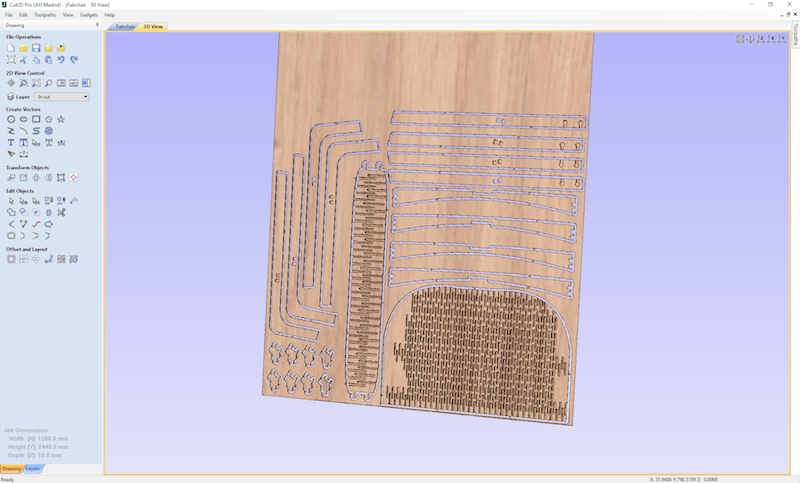Switch to the Layers bottom tab
800x483 pixels.
click(x=33, y=469)
